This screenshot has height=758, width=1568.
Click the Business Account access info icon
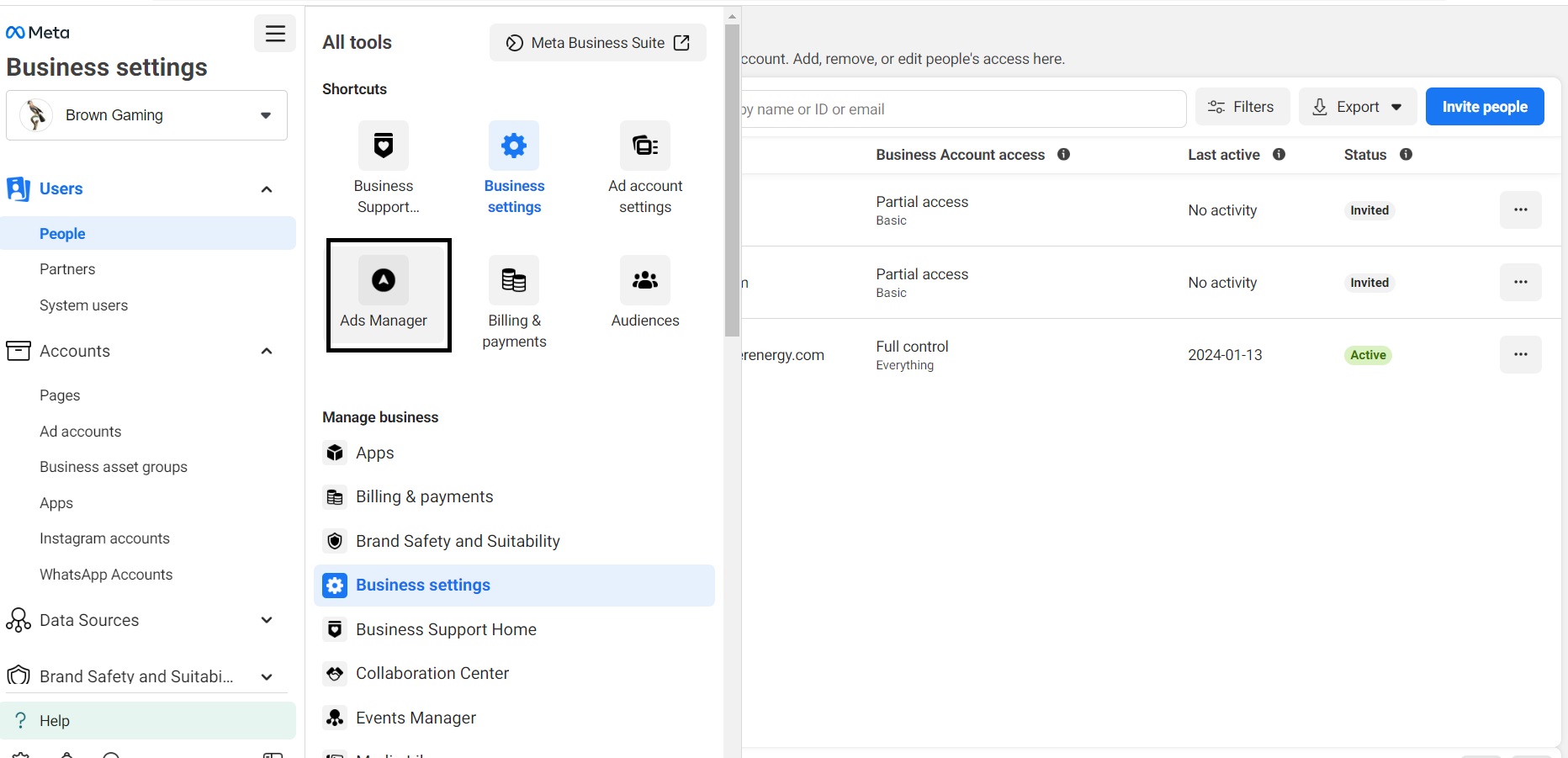pos(1063,155)
